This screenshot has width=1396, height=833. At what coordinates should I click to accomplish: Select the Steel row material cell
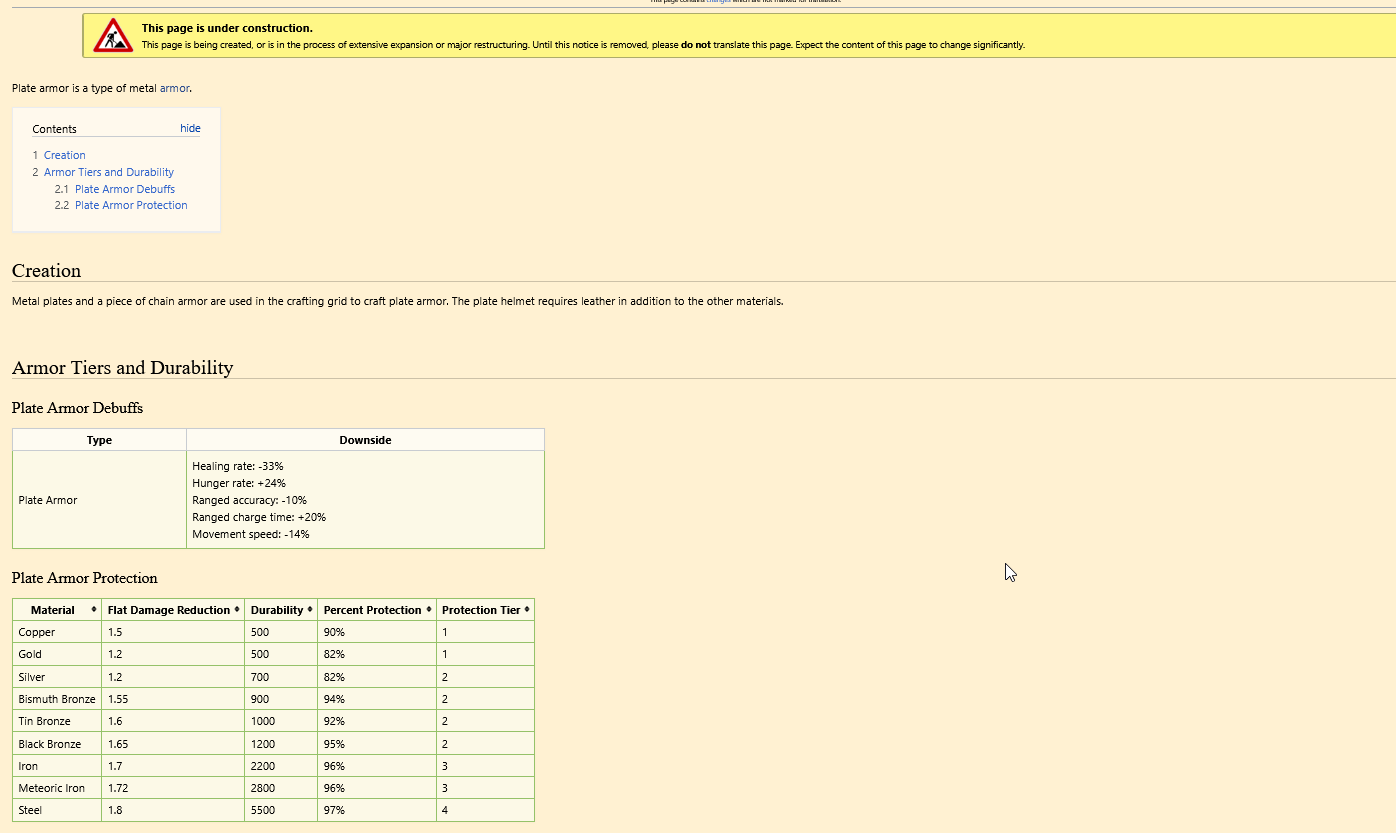(31, 810)
